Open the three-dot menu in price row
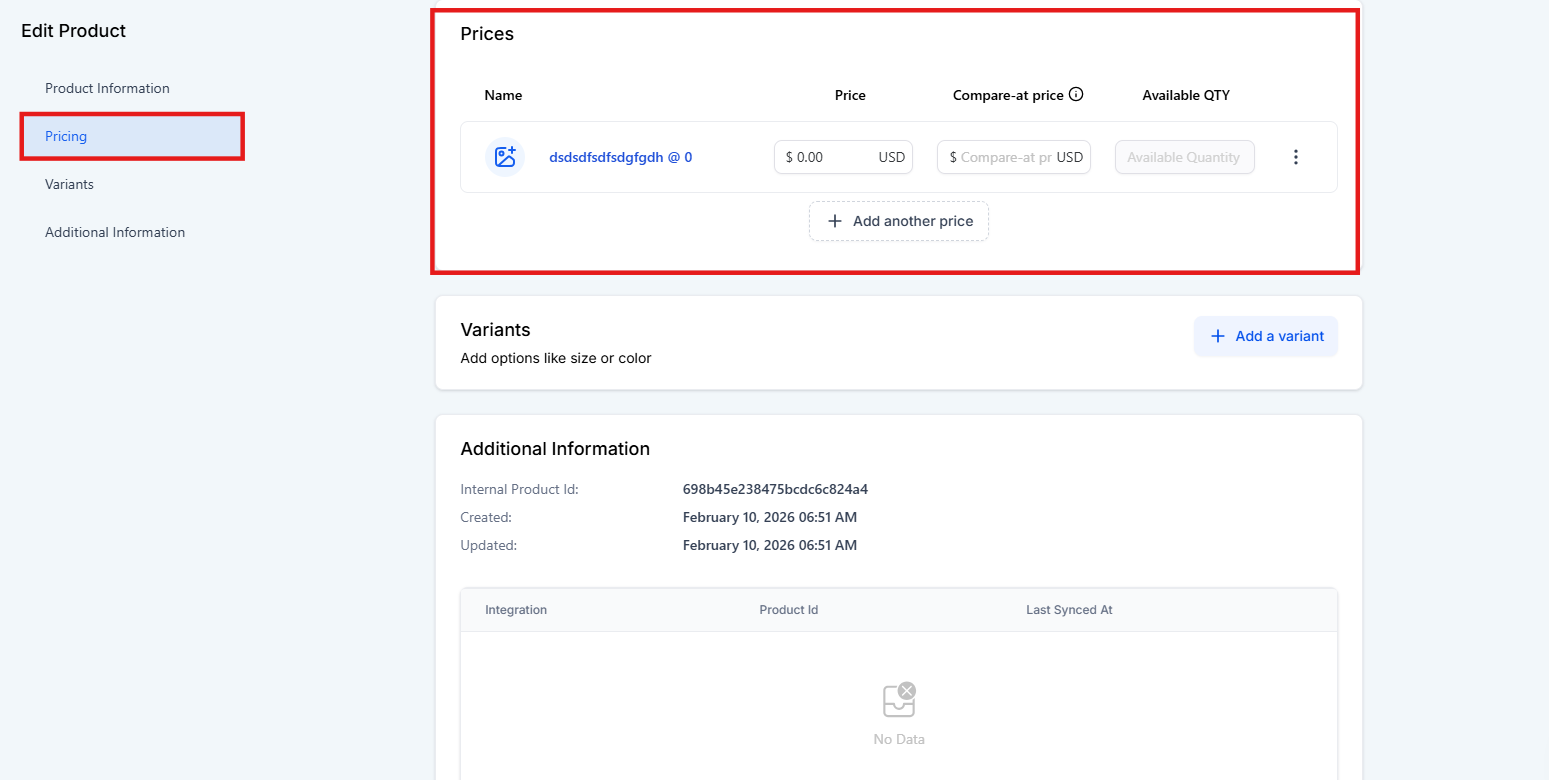The width and height of the screenshot is (1549, 780). (1296, 157)
